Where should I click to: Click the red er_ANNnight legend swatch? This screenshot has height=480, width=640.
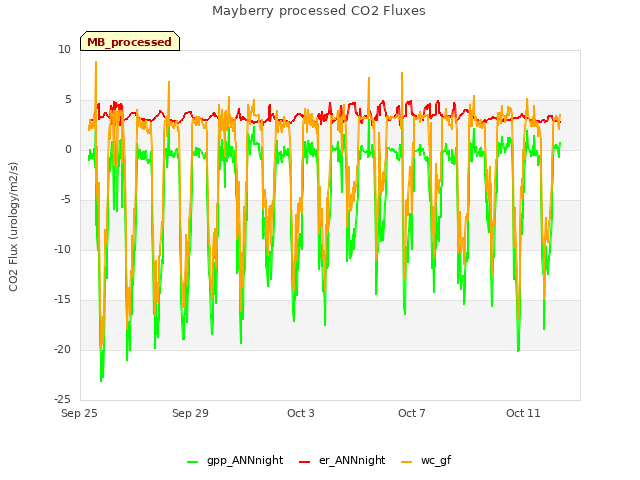(x=304, y=462)
